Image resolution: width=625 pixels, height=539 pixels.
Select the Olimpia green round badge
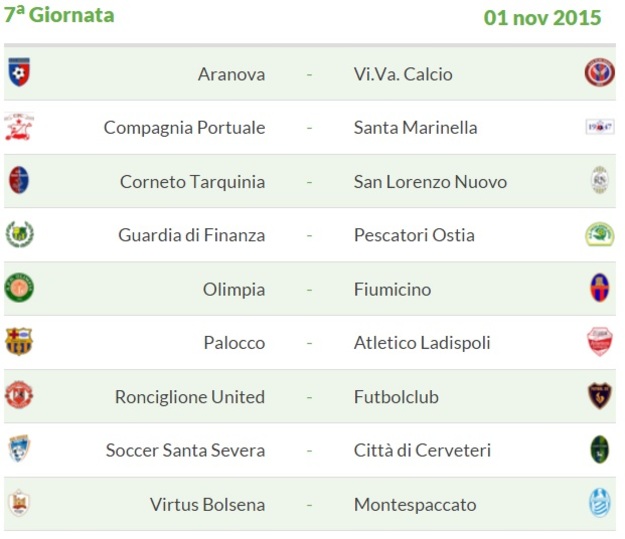coord(19,287)
